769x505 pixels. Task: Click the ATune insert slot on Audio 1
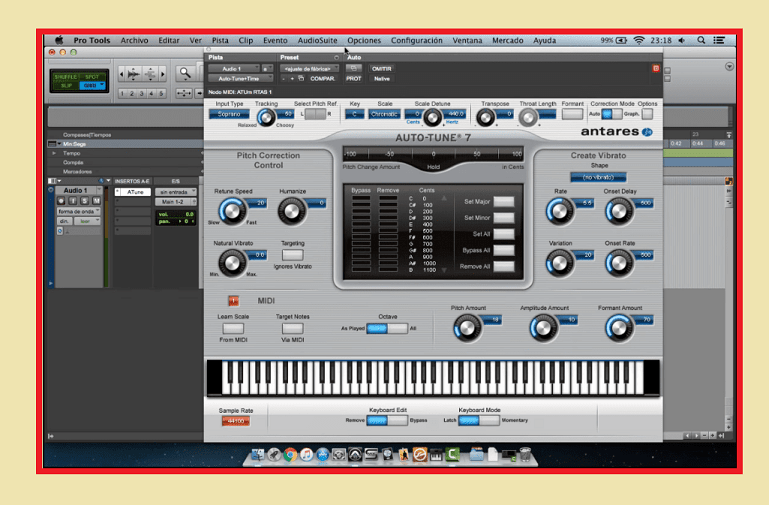133,192
